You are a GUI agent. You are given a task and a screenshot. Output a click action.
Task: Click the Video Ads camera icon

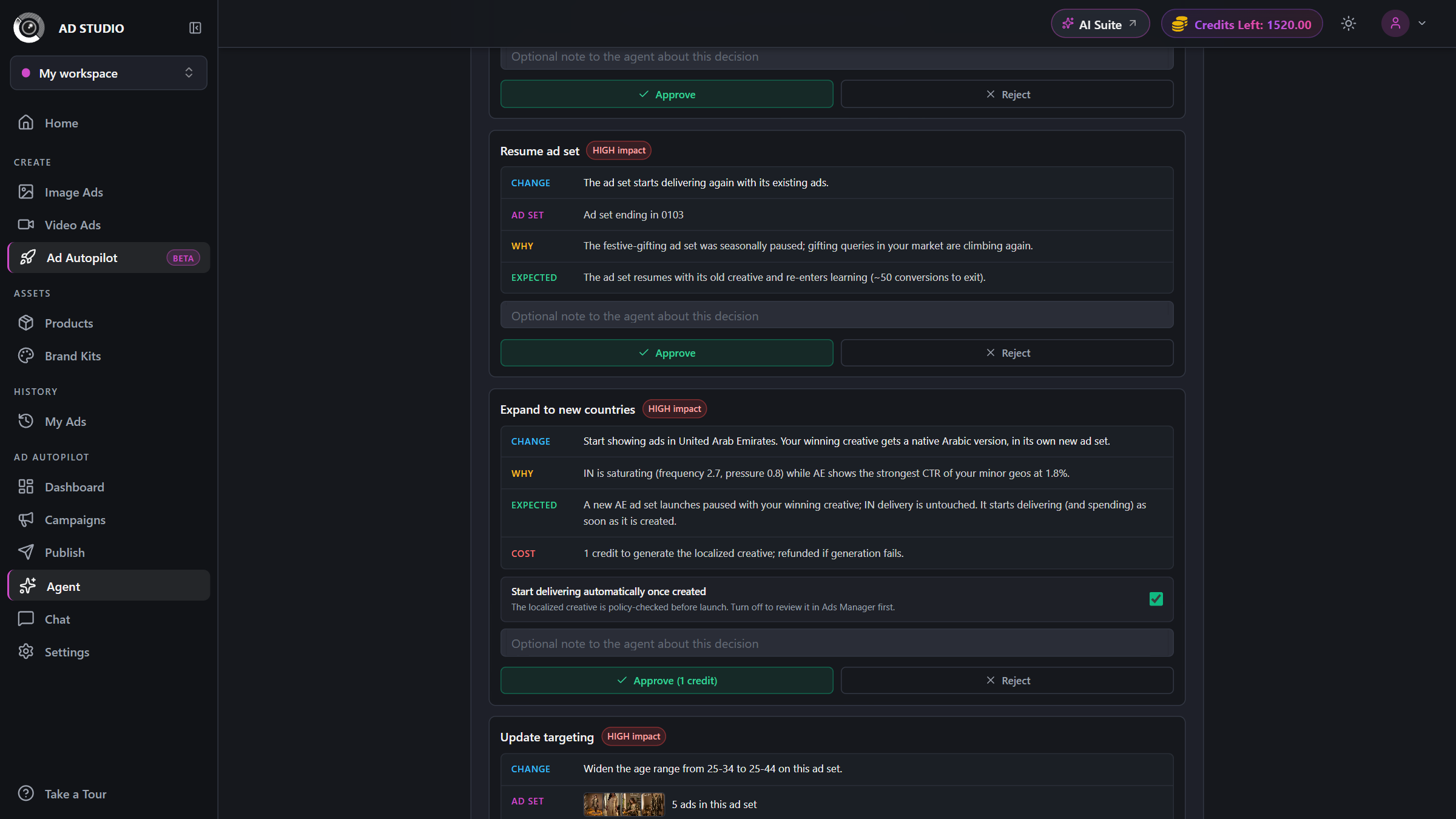25,224
